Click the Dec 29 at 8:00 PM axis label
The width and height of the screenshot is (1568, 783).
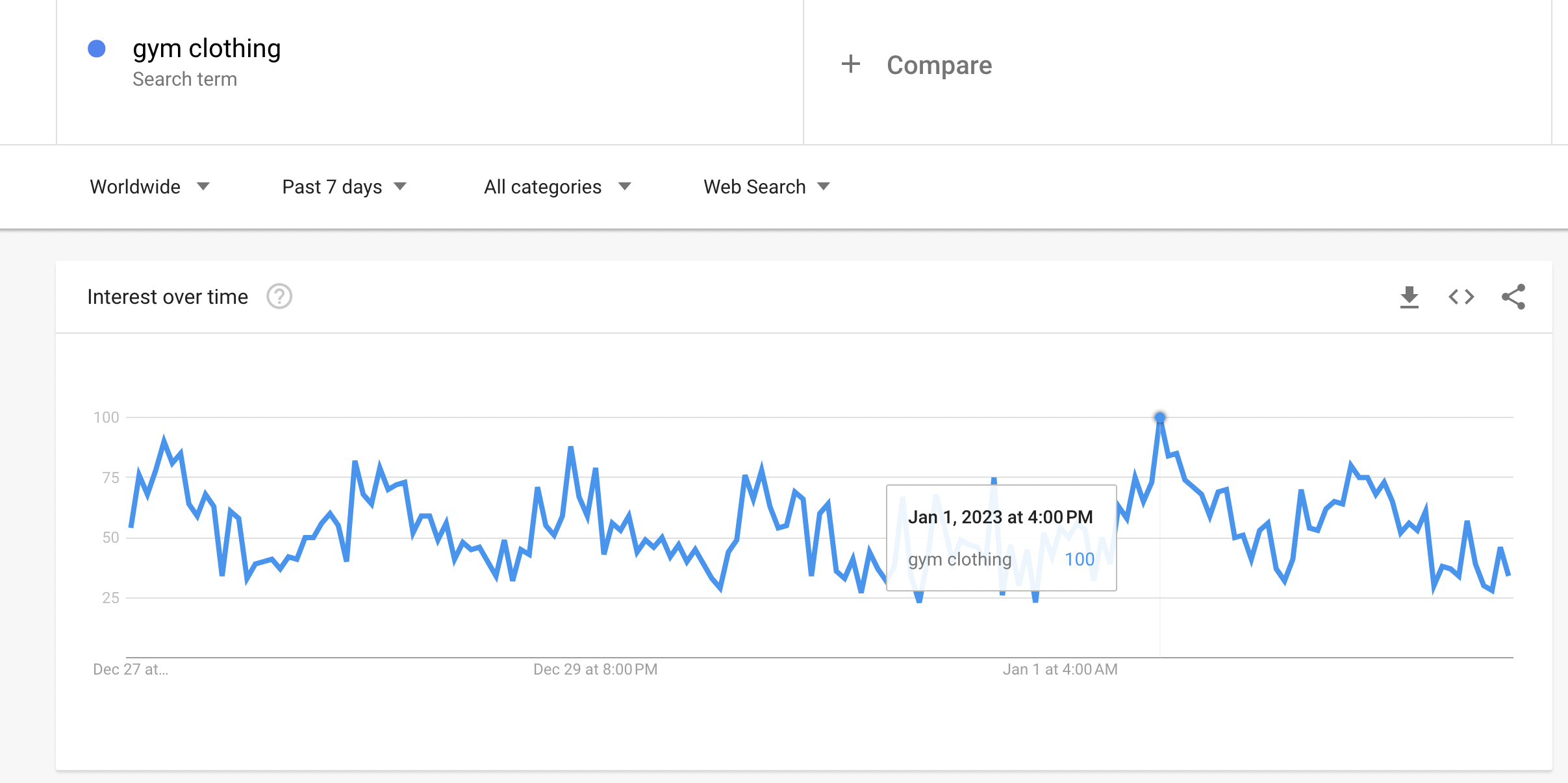595,669
